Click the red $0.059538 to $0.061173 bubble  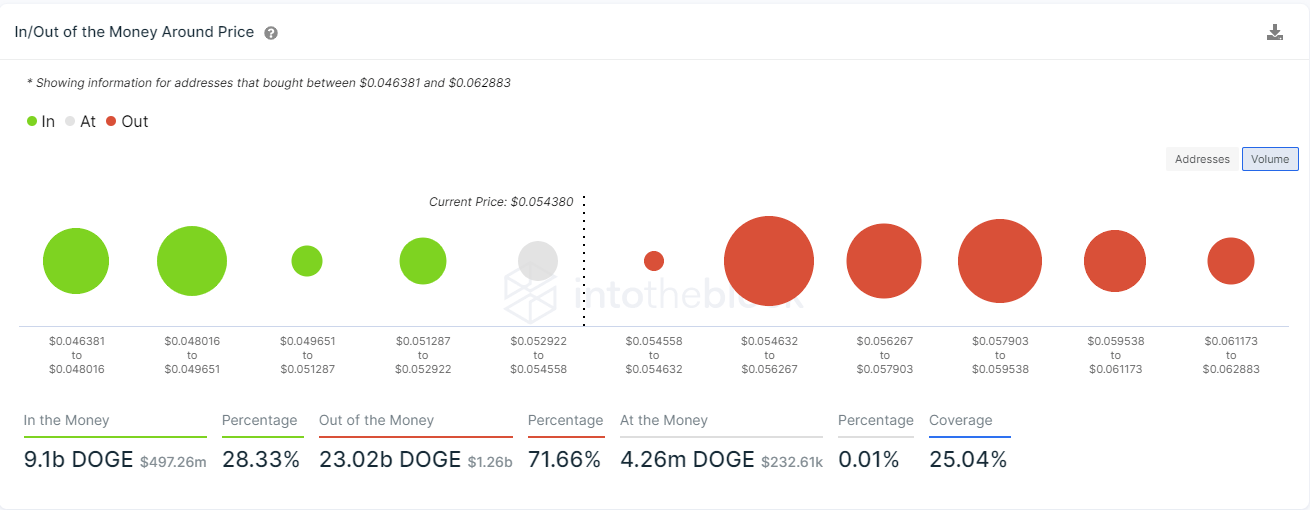(1115, 261)
